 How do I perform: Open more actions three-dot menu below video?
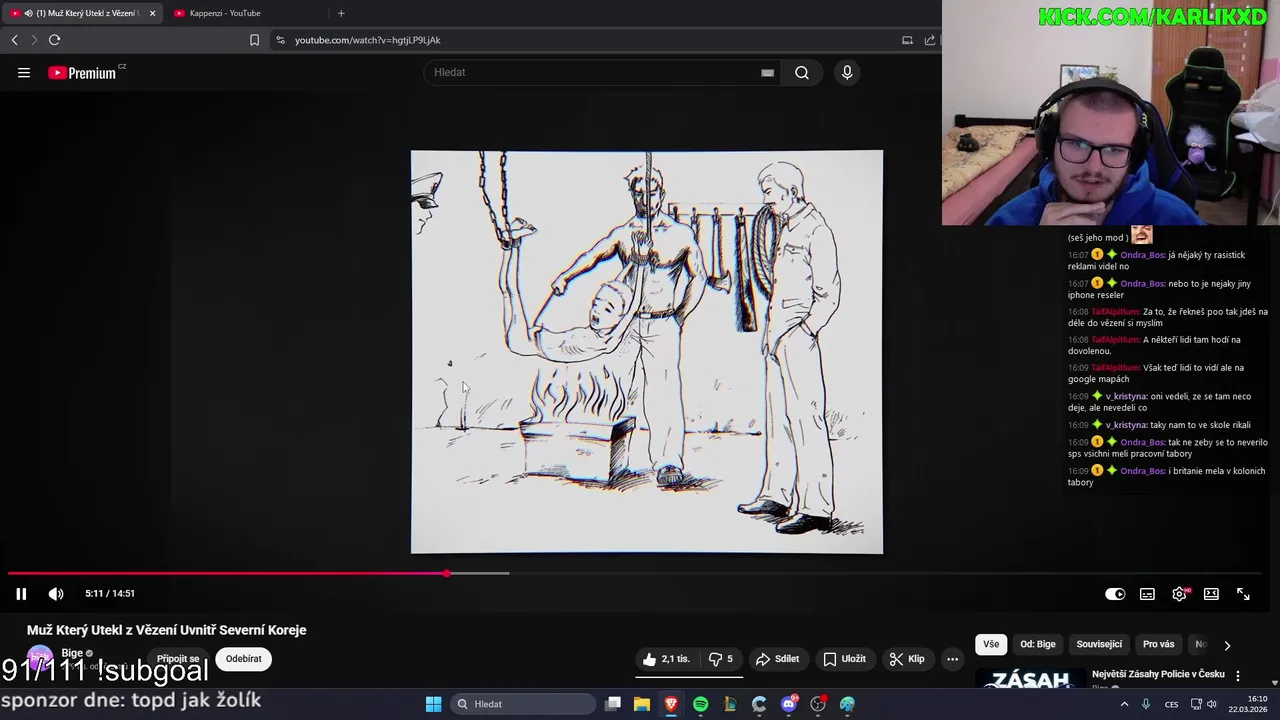click(x=952, y=659)
